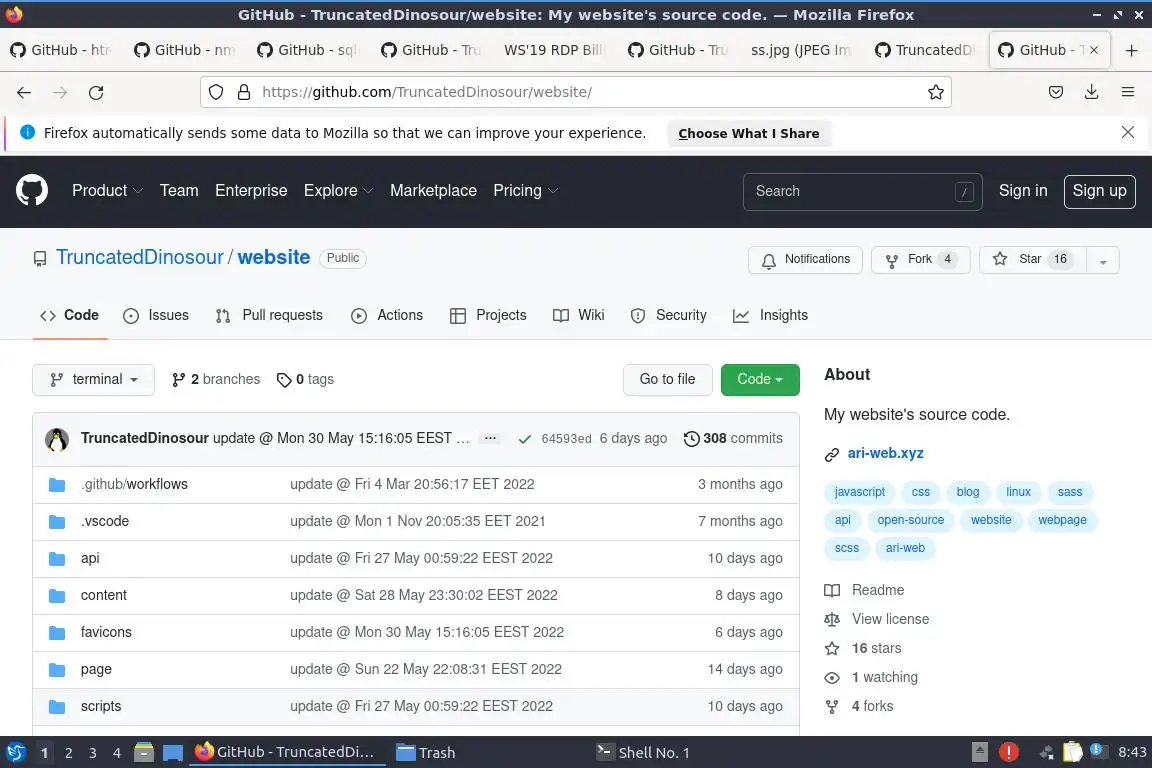Screen dimensions: 1152x768
Task: Click the open-source topic tag
Action: 910,520
